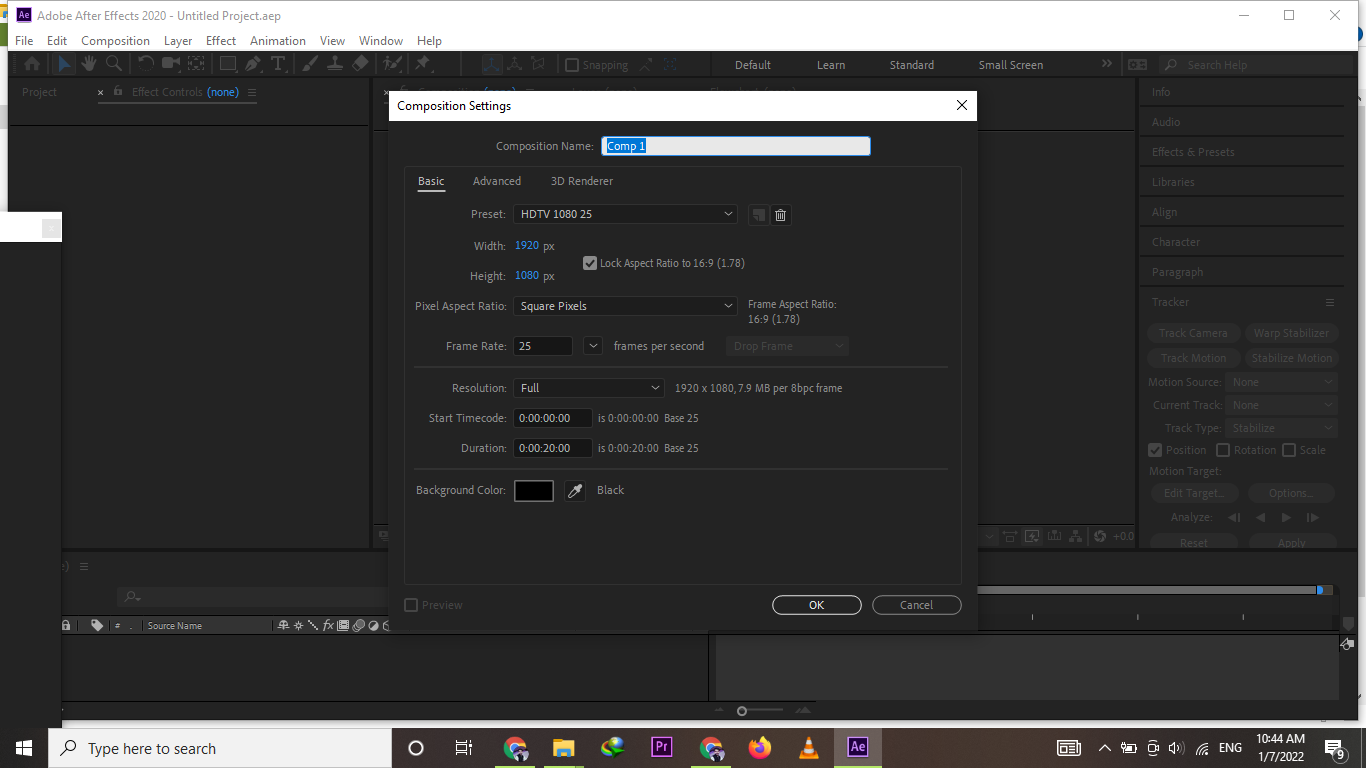This screenshot has width=1366, height=768.
Task: Pick background color with the eyedropper
Action: 575,490
